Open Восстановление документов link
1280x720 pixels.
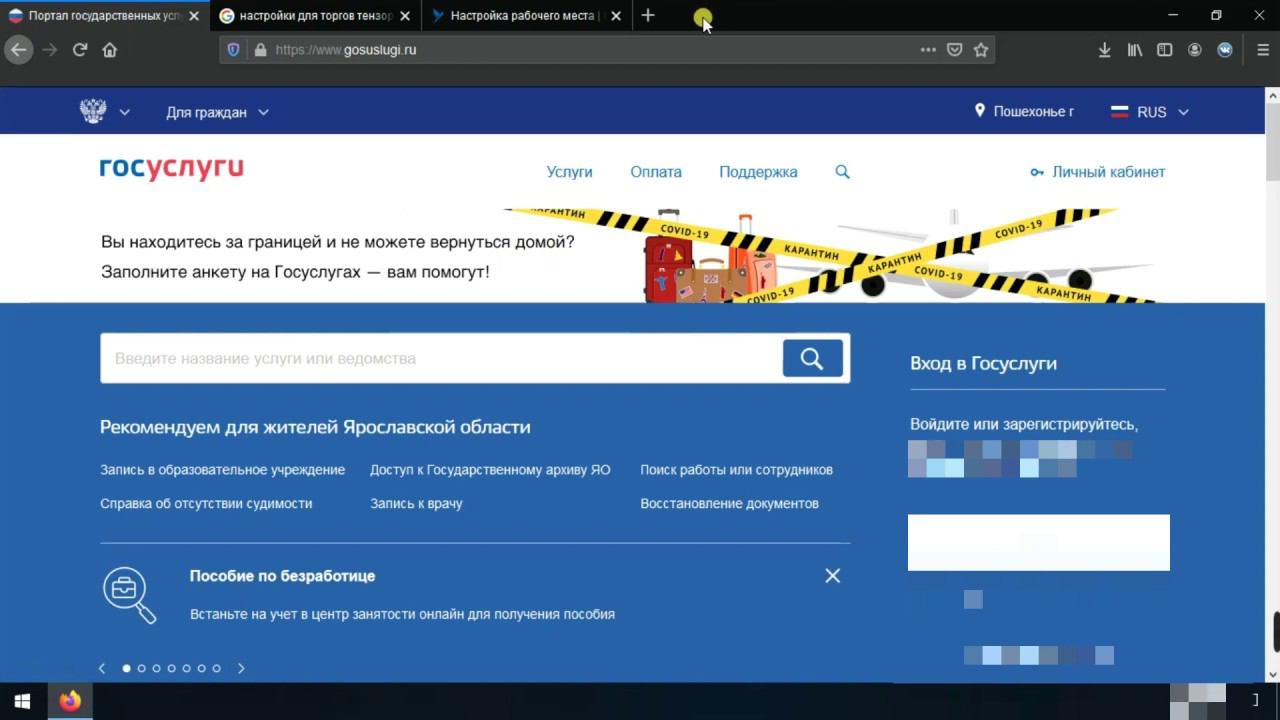point(729,504)
